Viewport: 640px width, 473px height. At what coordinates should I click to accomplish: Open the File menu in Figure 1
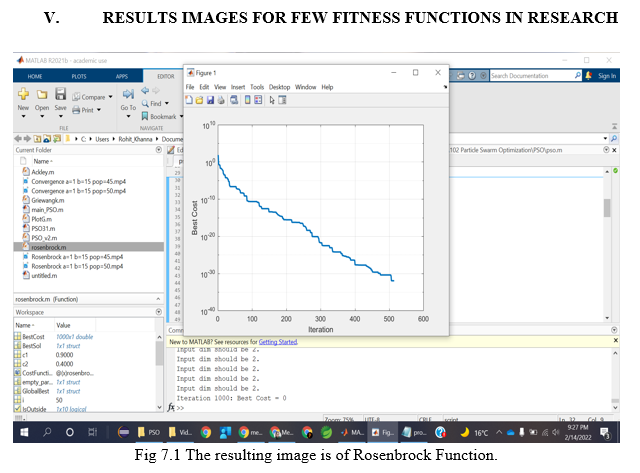click(190, 87)
